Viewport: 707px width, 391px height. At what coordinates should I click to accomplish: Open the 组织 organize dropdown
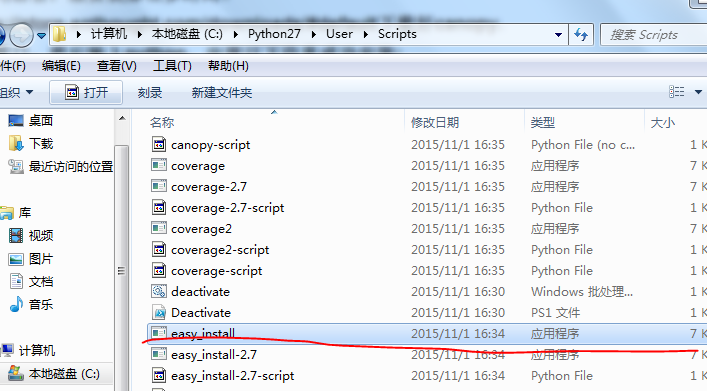[17, 92]
